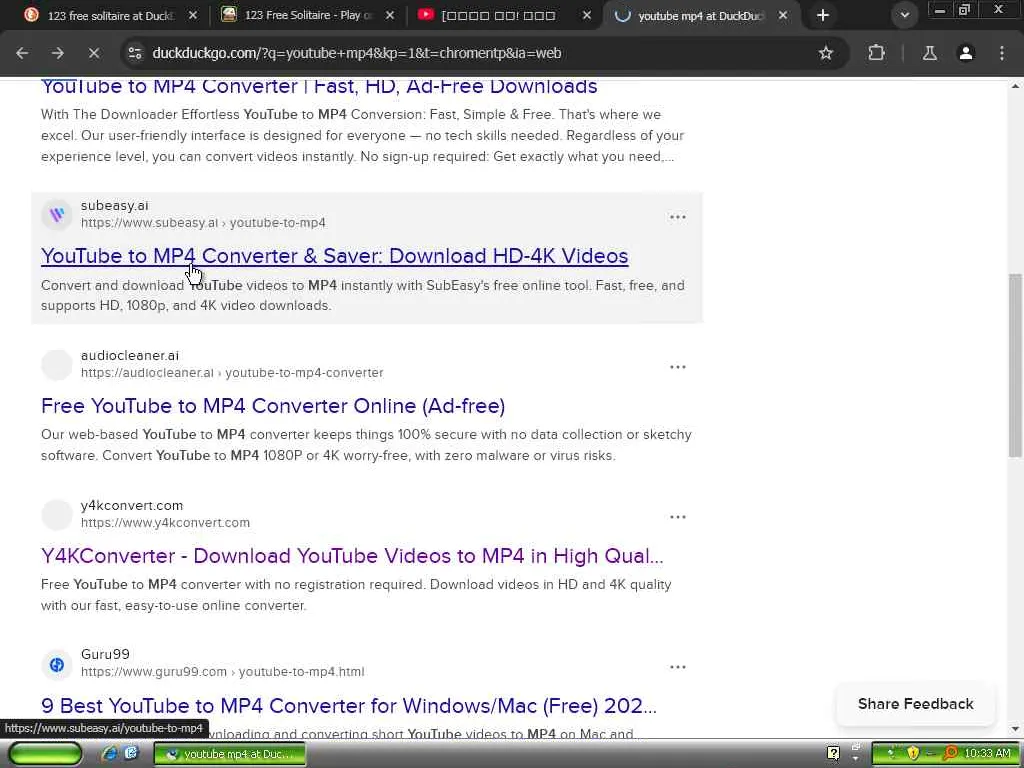Click the scrollbar up arrow

pyautogui.click(x=1015, y=86)
